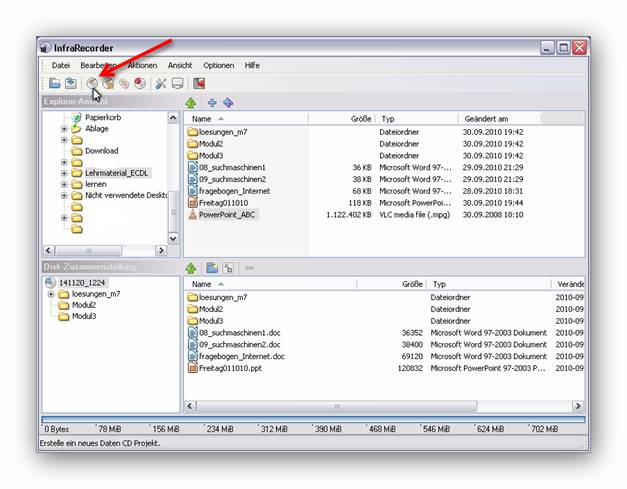Screen dimensions: 627x489
Task: Open a project with the folder toolbar icon
Action: (54, 83)
